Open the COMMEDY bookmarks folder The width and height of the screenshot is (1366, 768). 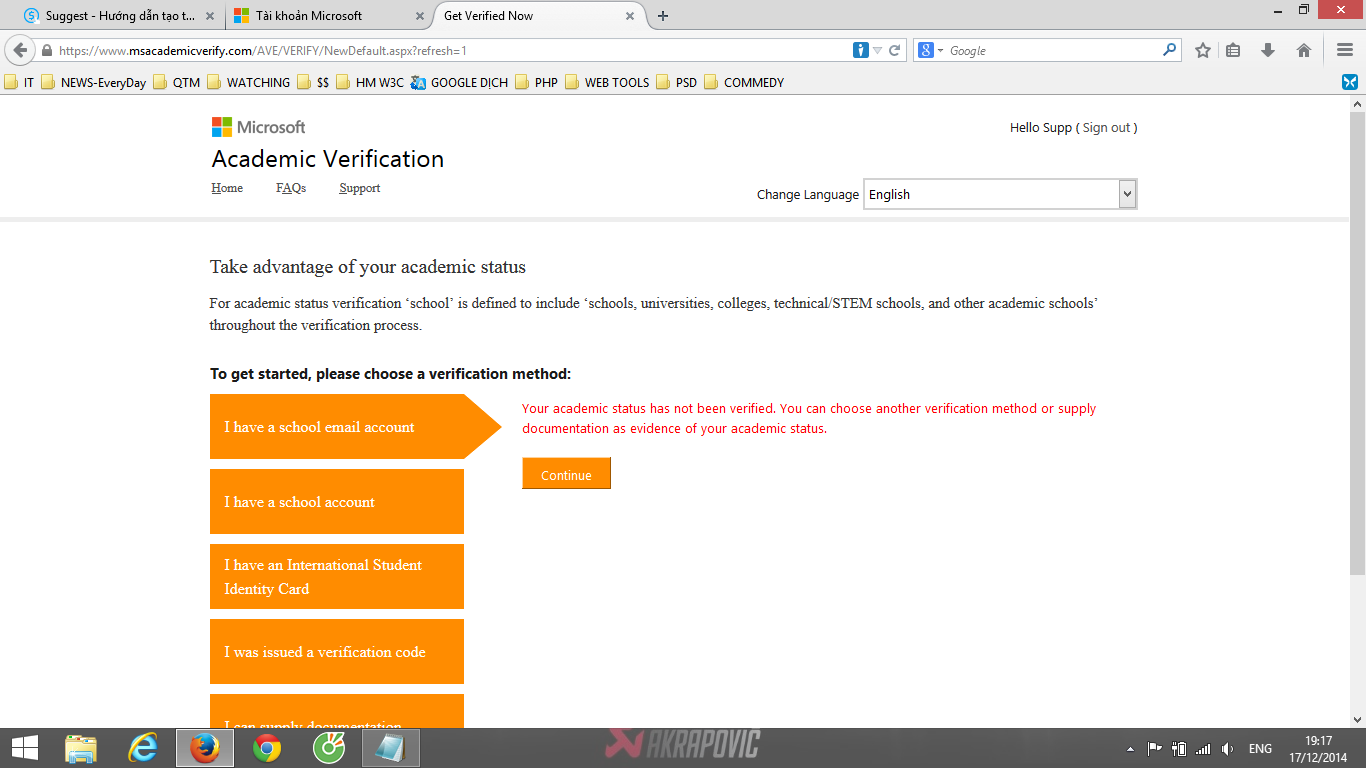pos(745,83)
